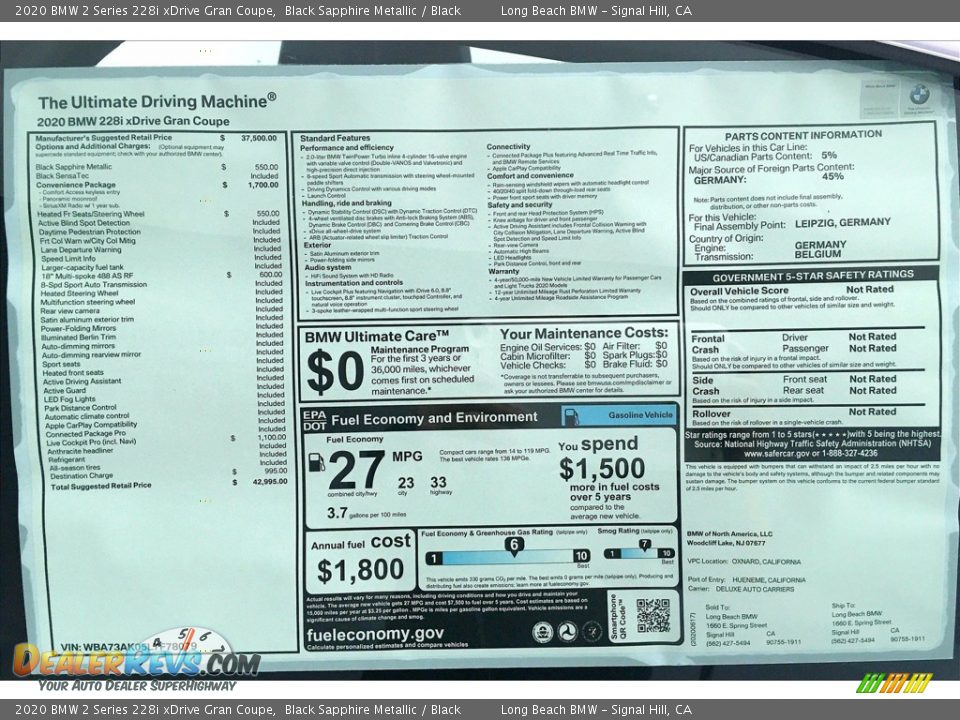Image resolution: width=960 pixels, height=720 pixels.
Task: Click 'www.safercar.gov or 1-888-327-4236' line
Action: pos(811,454)
